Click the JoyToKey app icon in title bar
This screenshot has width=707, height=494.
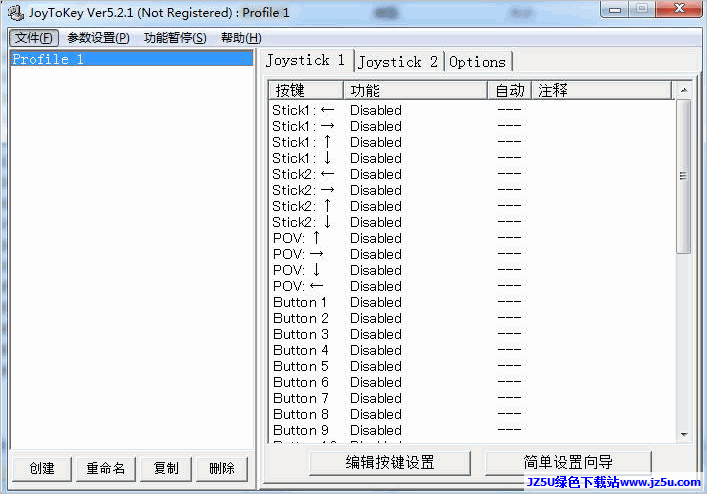(x=16, y=13)
